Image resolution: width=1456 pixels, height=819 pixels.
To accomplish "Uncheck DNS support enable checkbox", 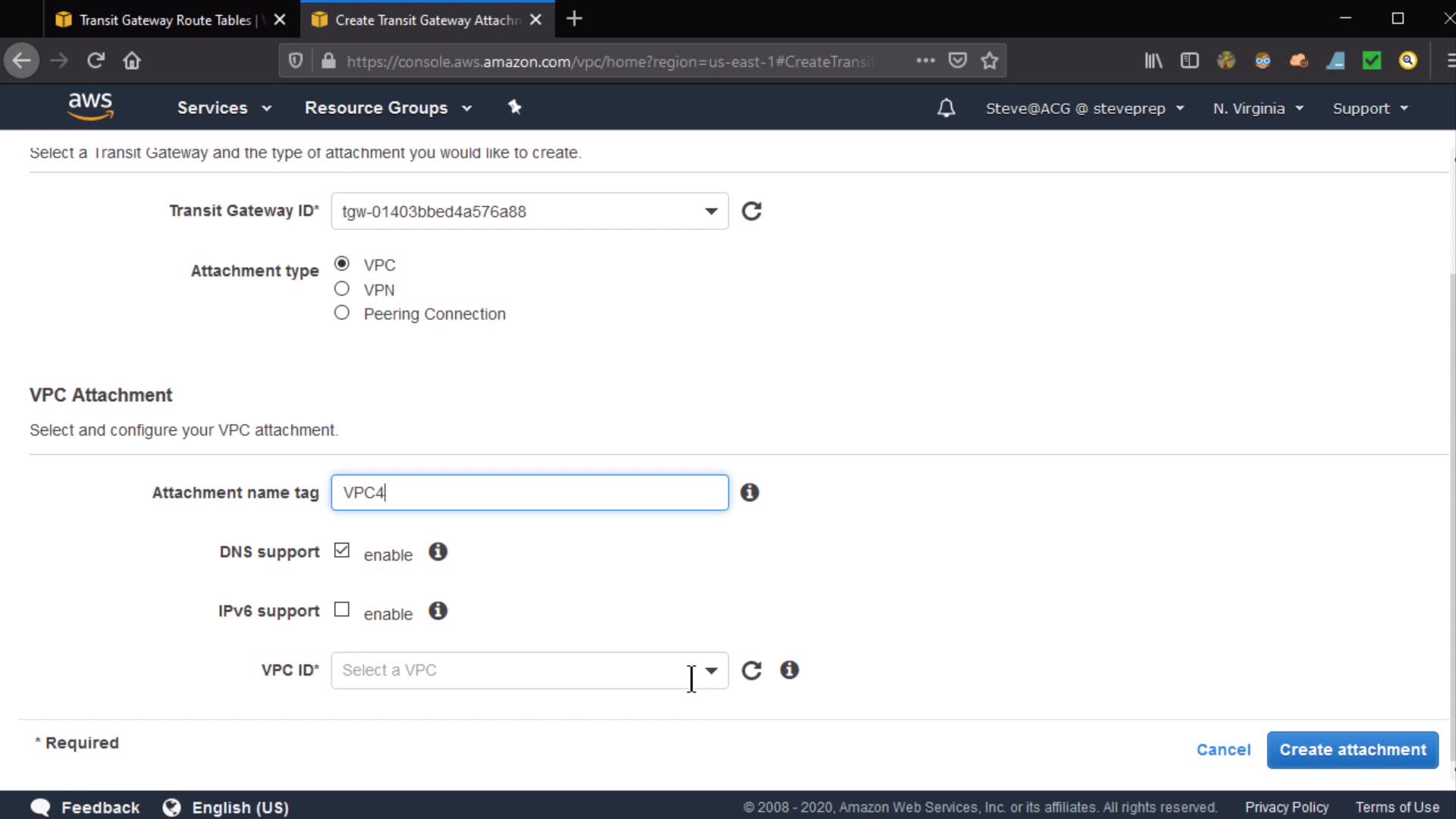I will 342,551.
